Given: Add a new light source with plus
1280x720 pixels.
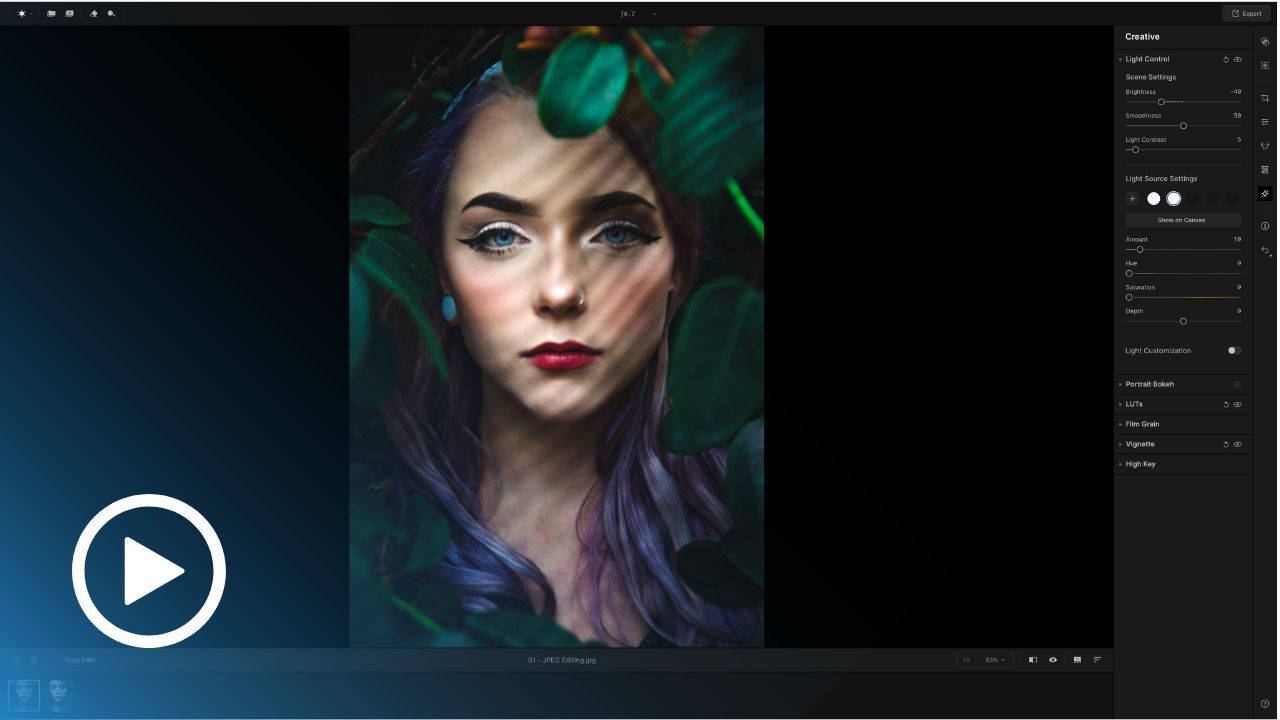Looking at the screenshot, I should click(1132, 199).
